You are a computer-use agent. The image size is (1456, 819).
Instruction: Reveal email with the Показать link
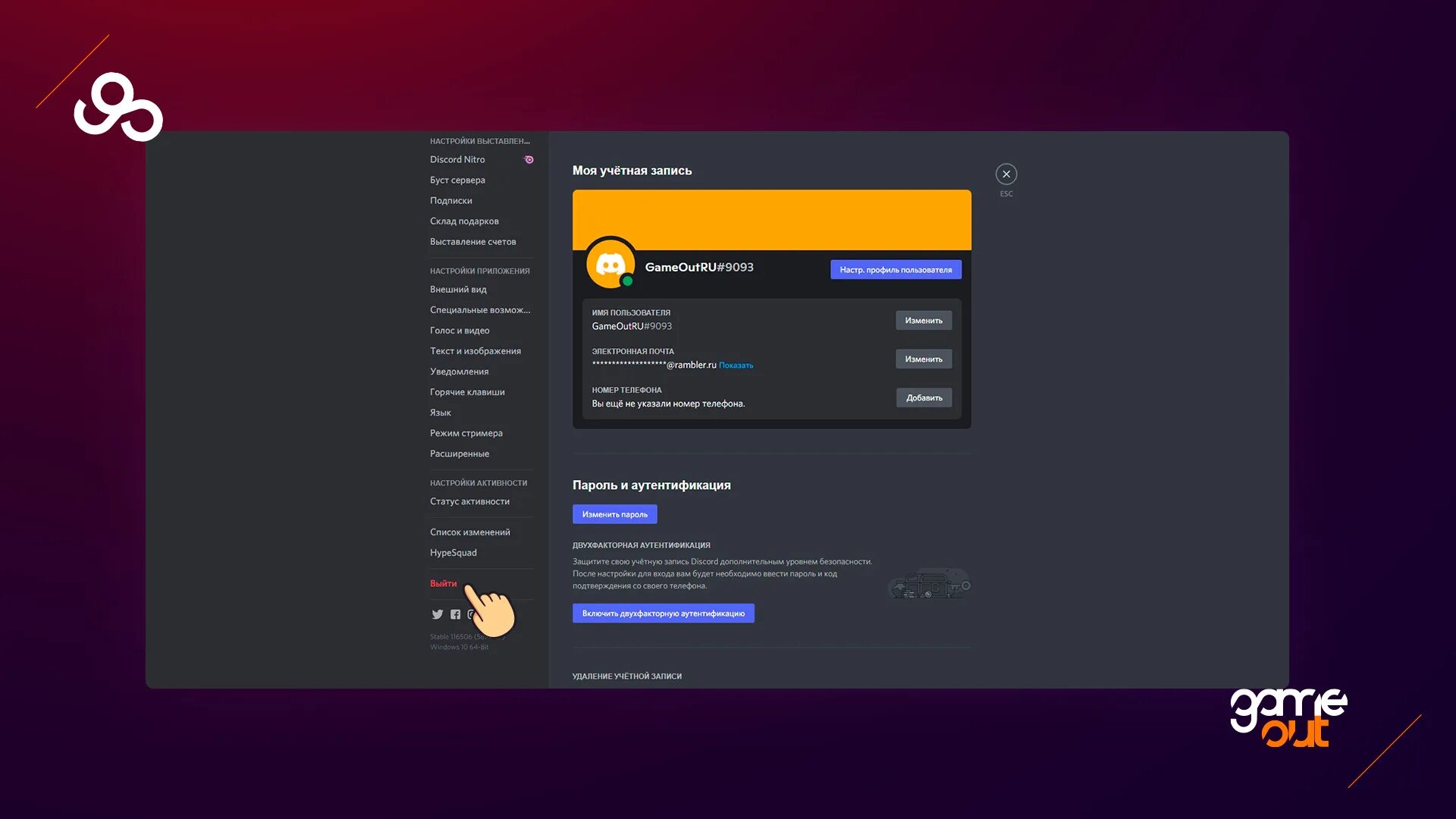pyautogui.click(x=736, y=366)
